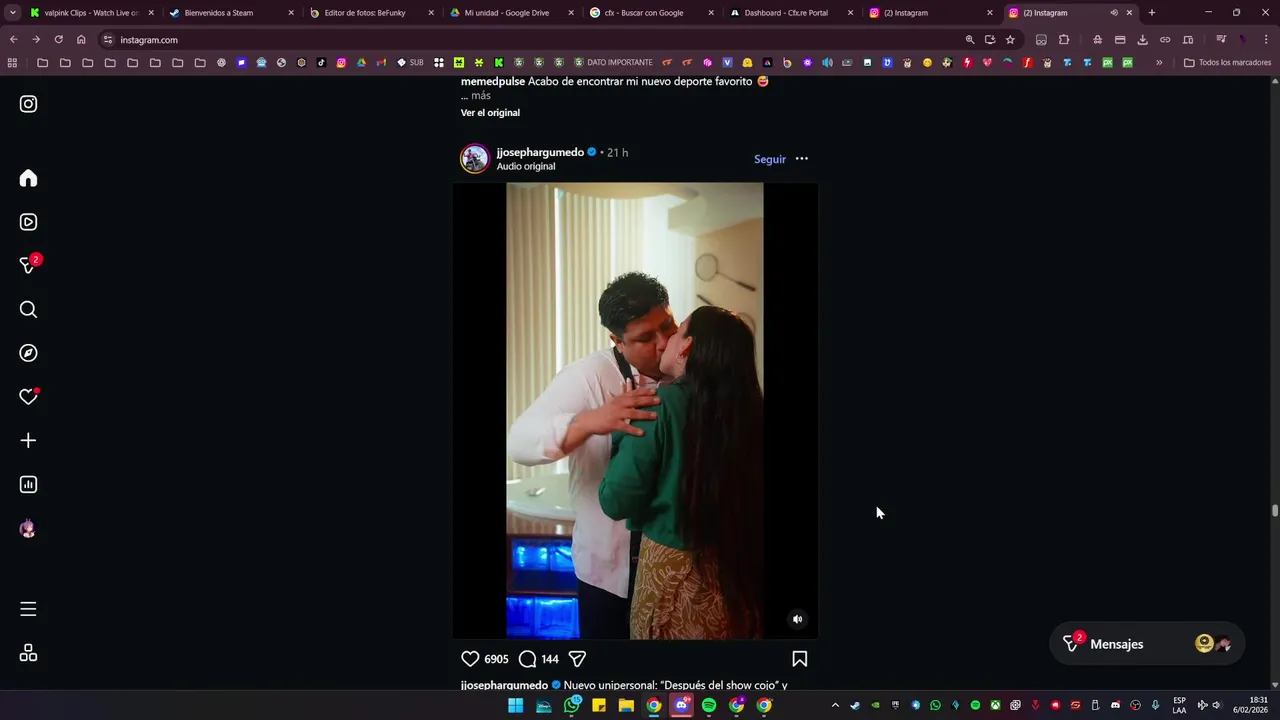The height and width of the screenshot is (720, 1280).
Task: Open the tab search dropdown arrow
Action: coord(12,13)
